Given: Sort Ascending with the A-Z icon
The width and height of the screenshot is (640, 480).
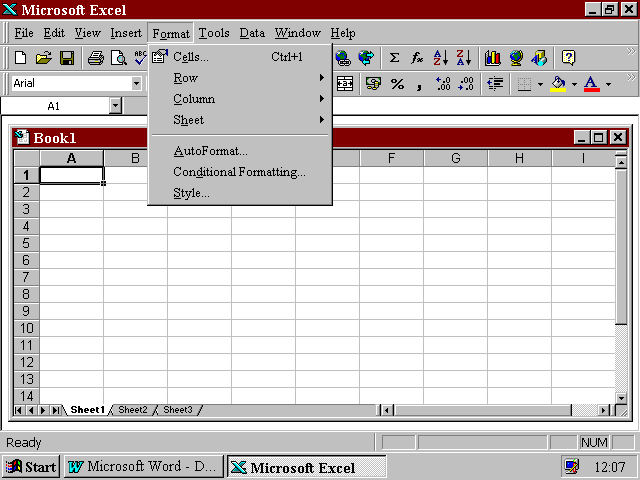Looking at the screenshot, I should [441, 58].
